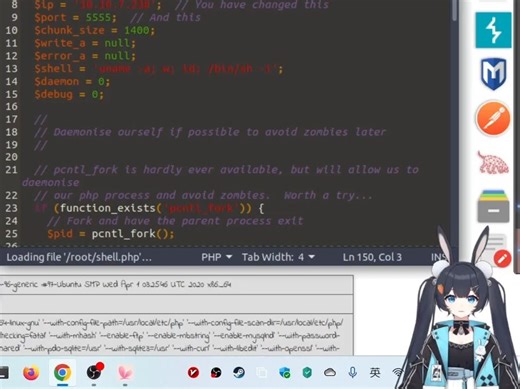Click the Ubuntu SMP kernel info cell in browser
The height and width of the screenshot is (389, 520).
coord(176,285)
